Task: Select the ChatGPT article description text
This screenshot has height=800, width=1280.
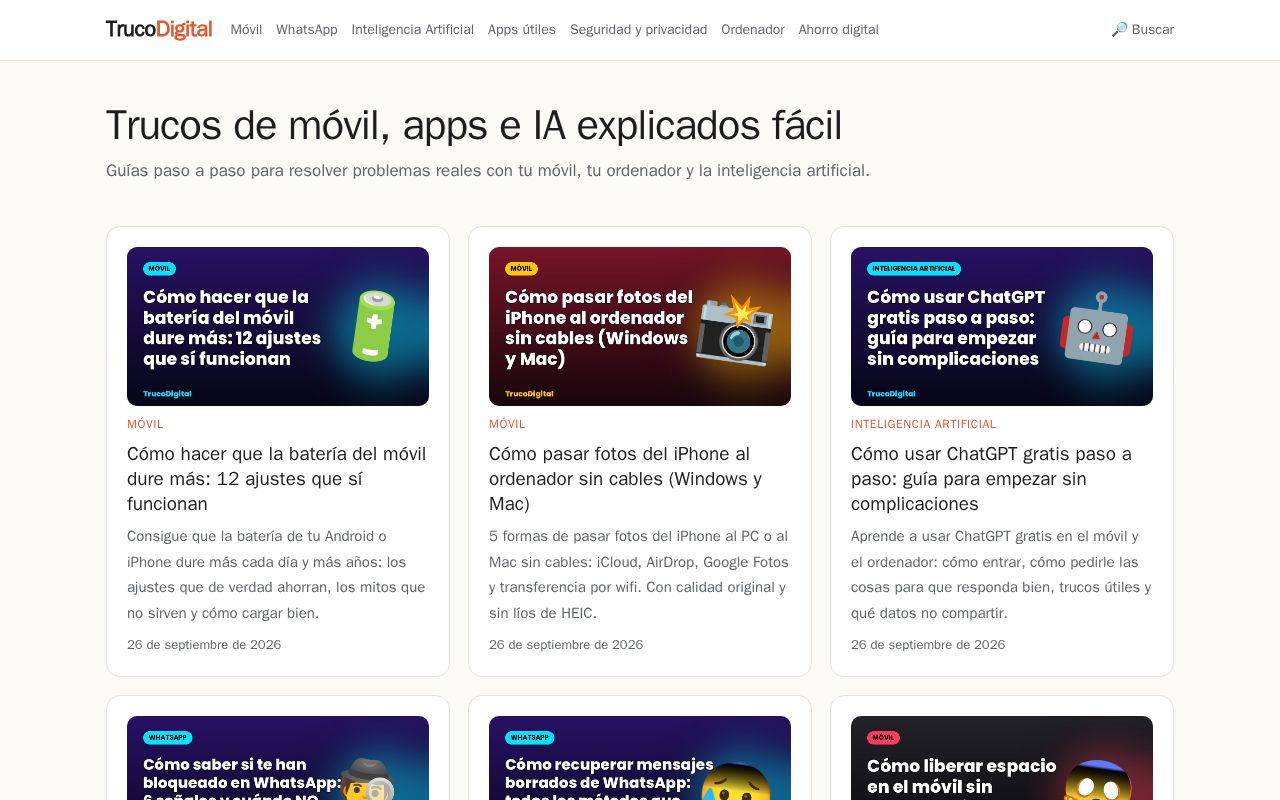Action: 1001,575
